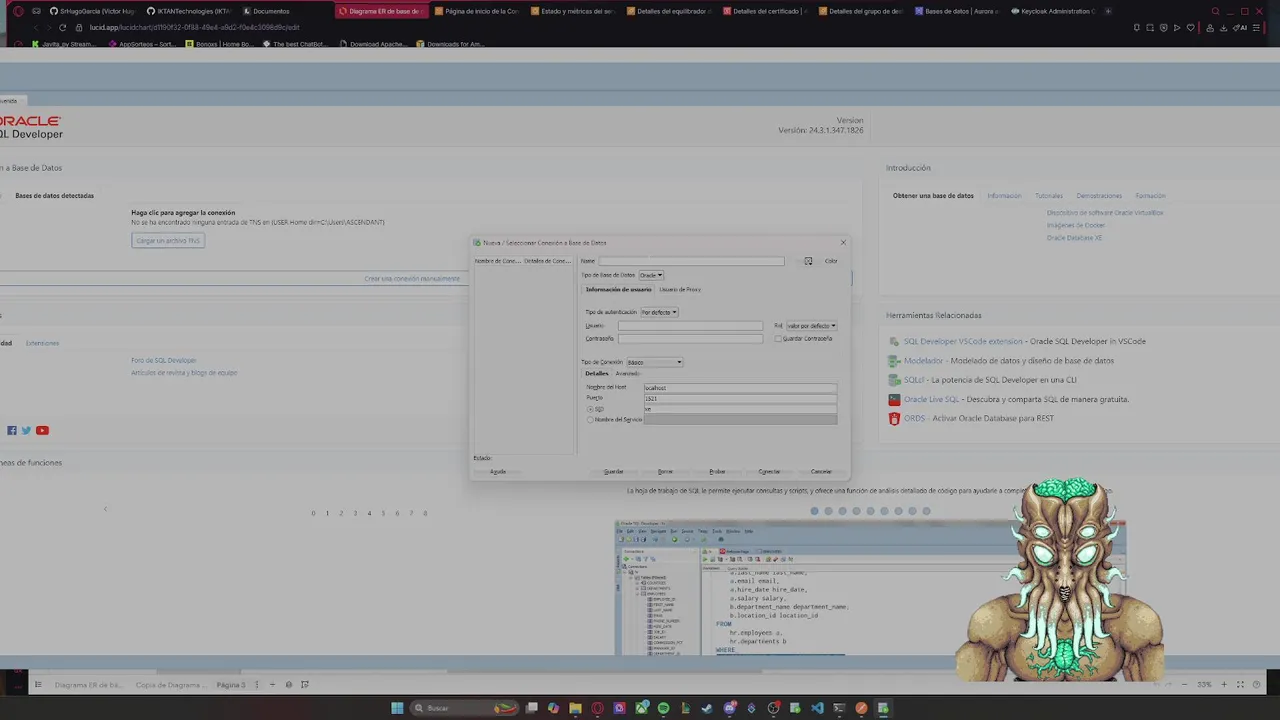This screenshot has height=720, width=1280.
Task: Switch to the Información tab in Introducción
Action: 1004,196
